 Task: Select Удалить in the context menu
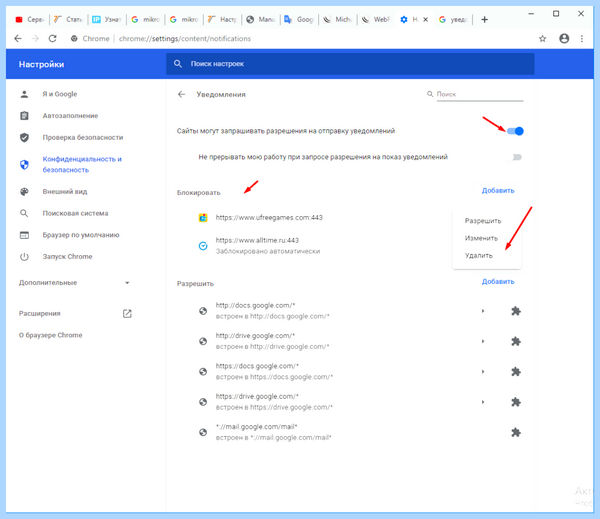point(478,255)
